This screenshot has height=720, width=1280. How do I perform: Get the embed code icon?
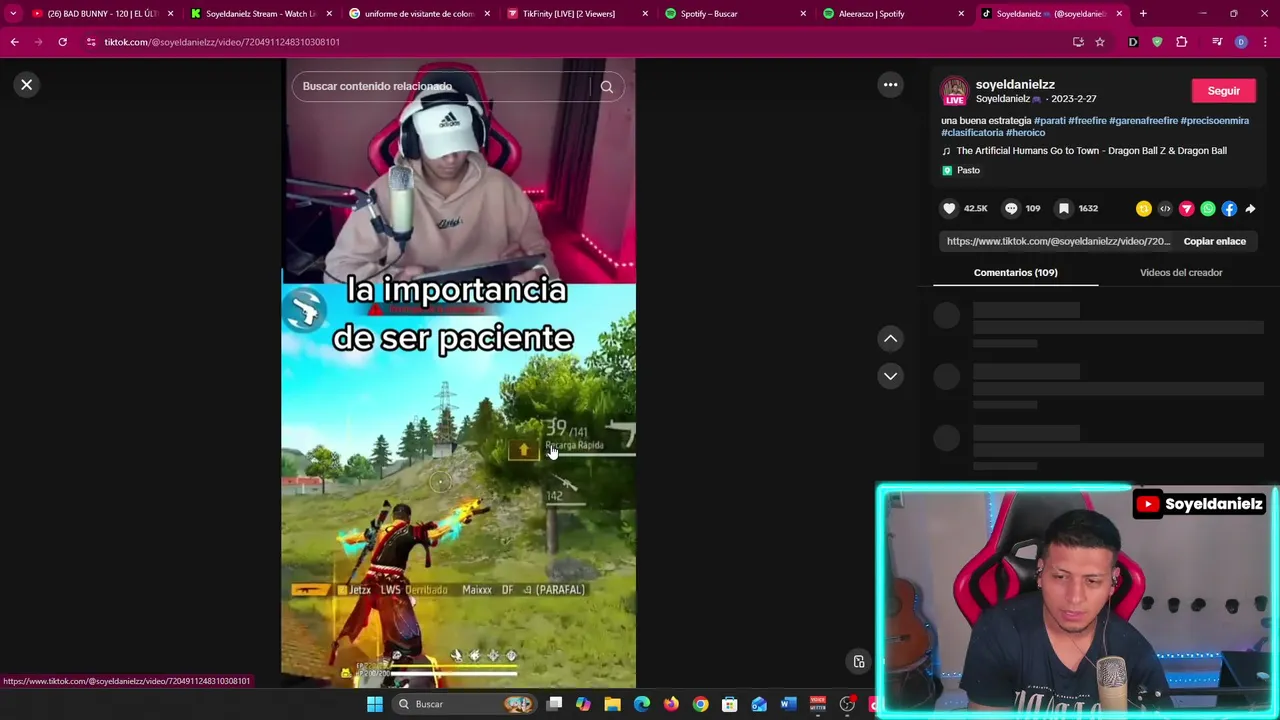pyautogui.click(x=1165, y=209)
